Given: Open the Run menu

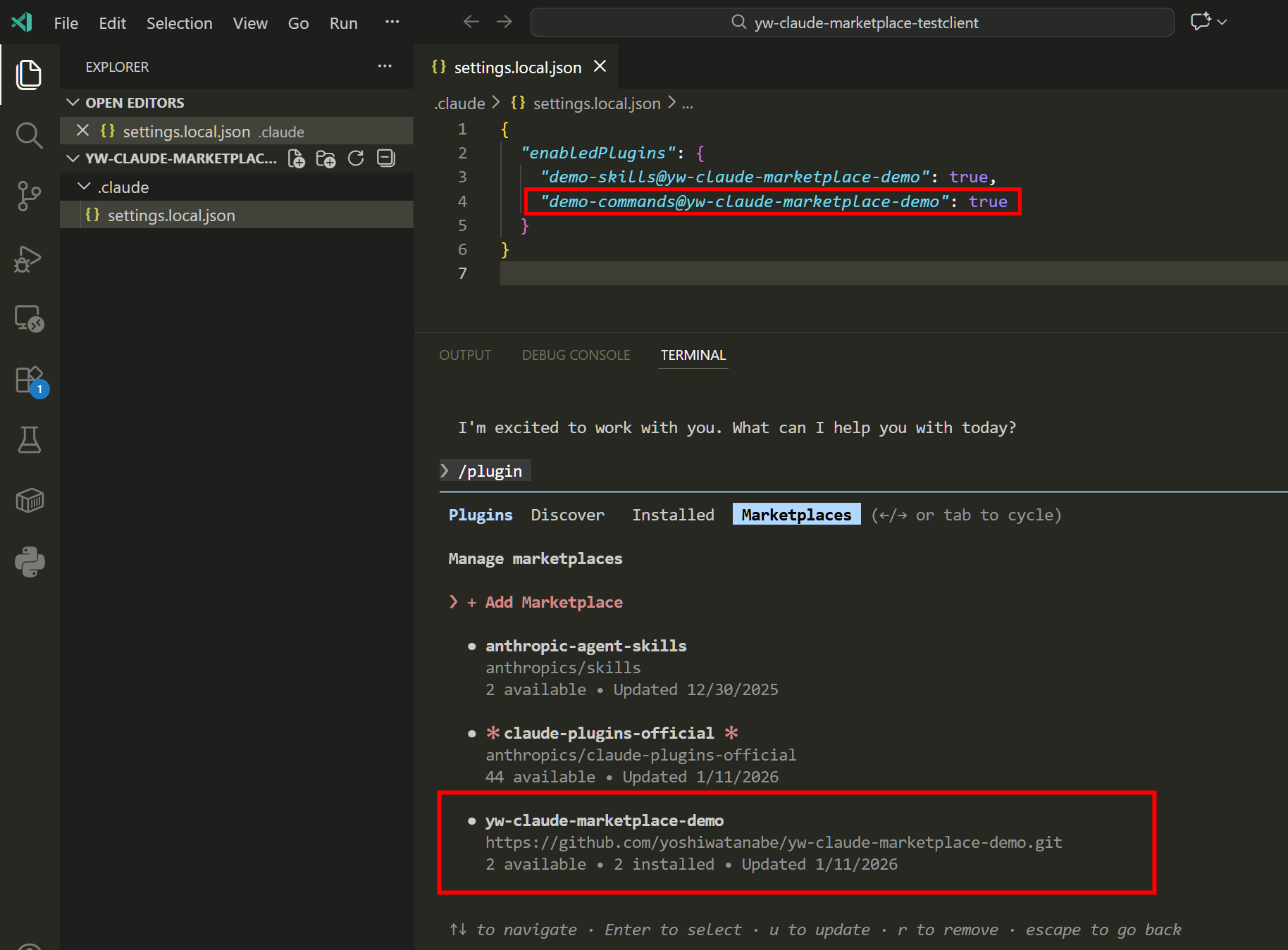Looking at the screenshot, I should pos(344,23).
